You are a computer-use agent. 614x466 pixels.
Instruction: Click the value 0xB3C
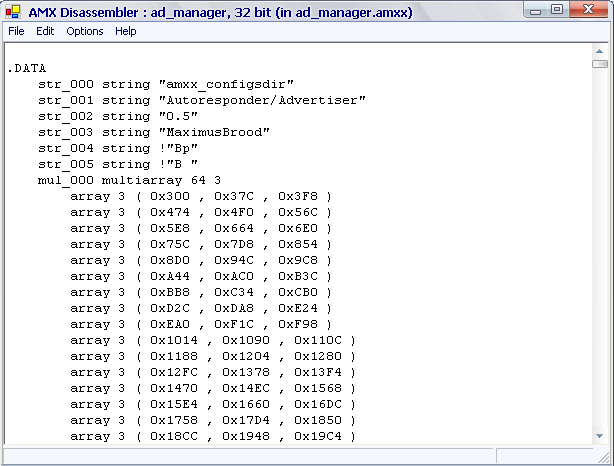298,276
